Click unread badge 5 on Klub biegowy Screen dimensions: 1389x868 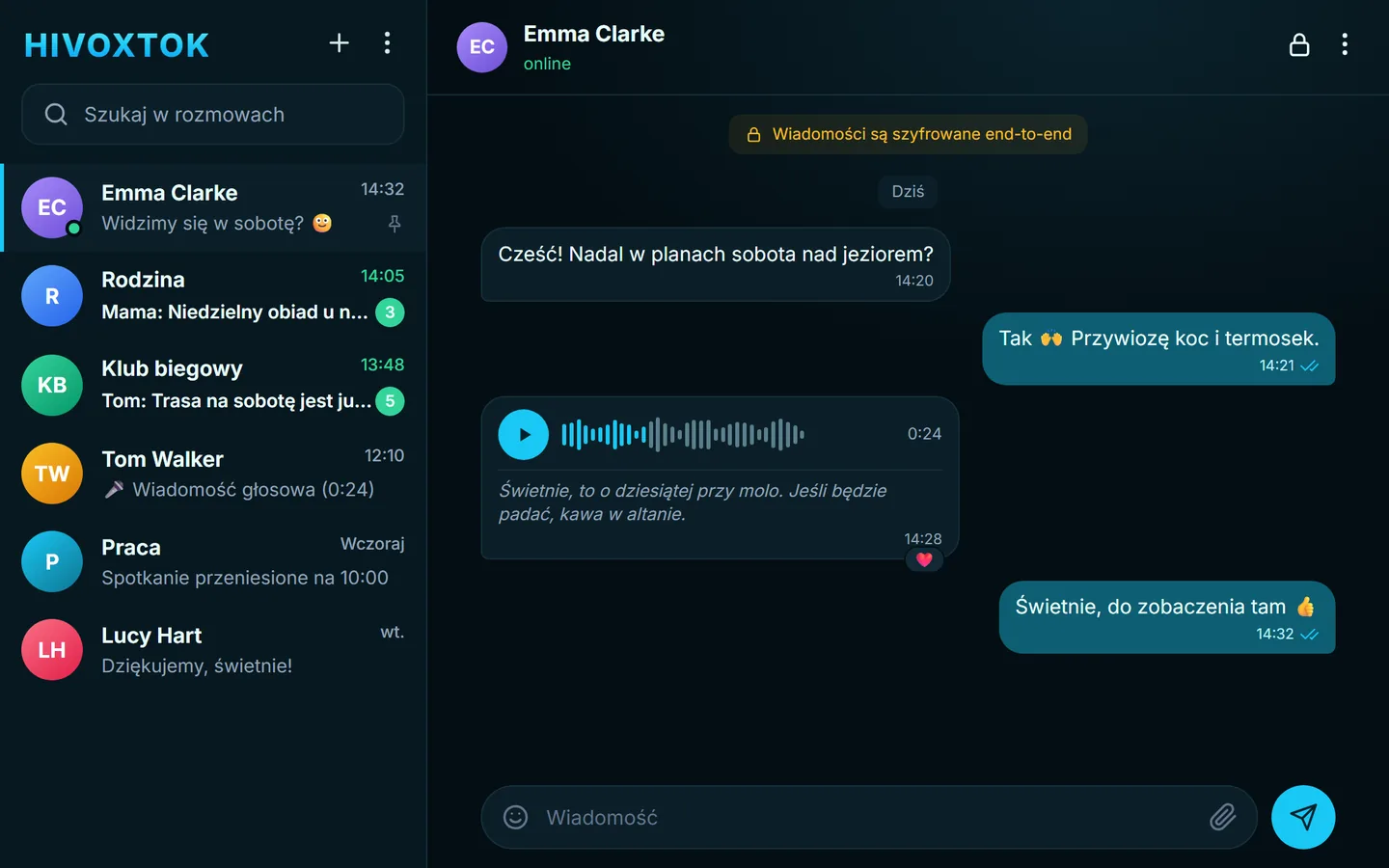pos(390,401)
